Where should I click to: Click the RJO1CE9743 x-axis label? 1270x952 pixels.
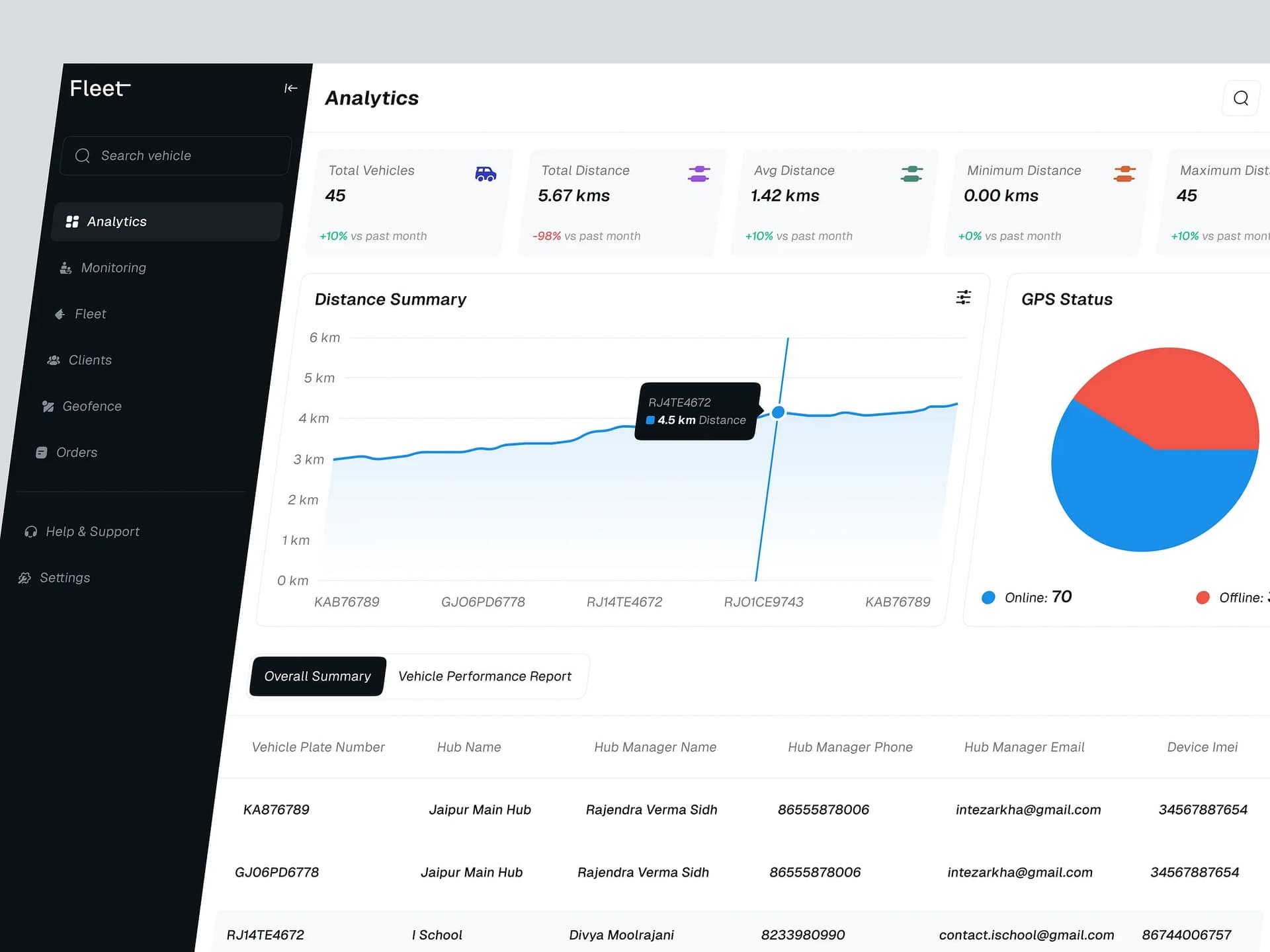click(763, 602)
